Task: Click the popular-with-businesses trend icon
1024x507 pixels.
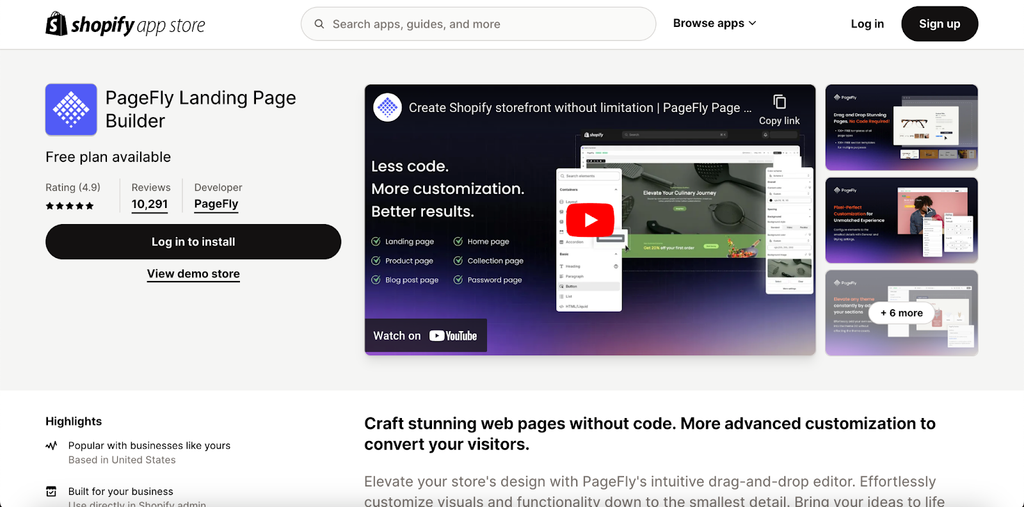Action: pos(52,446)
